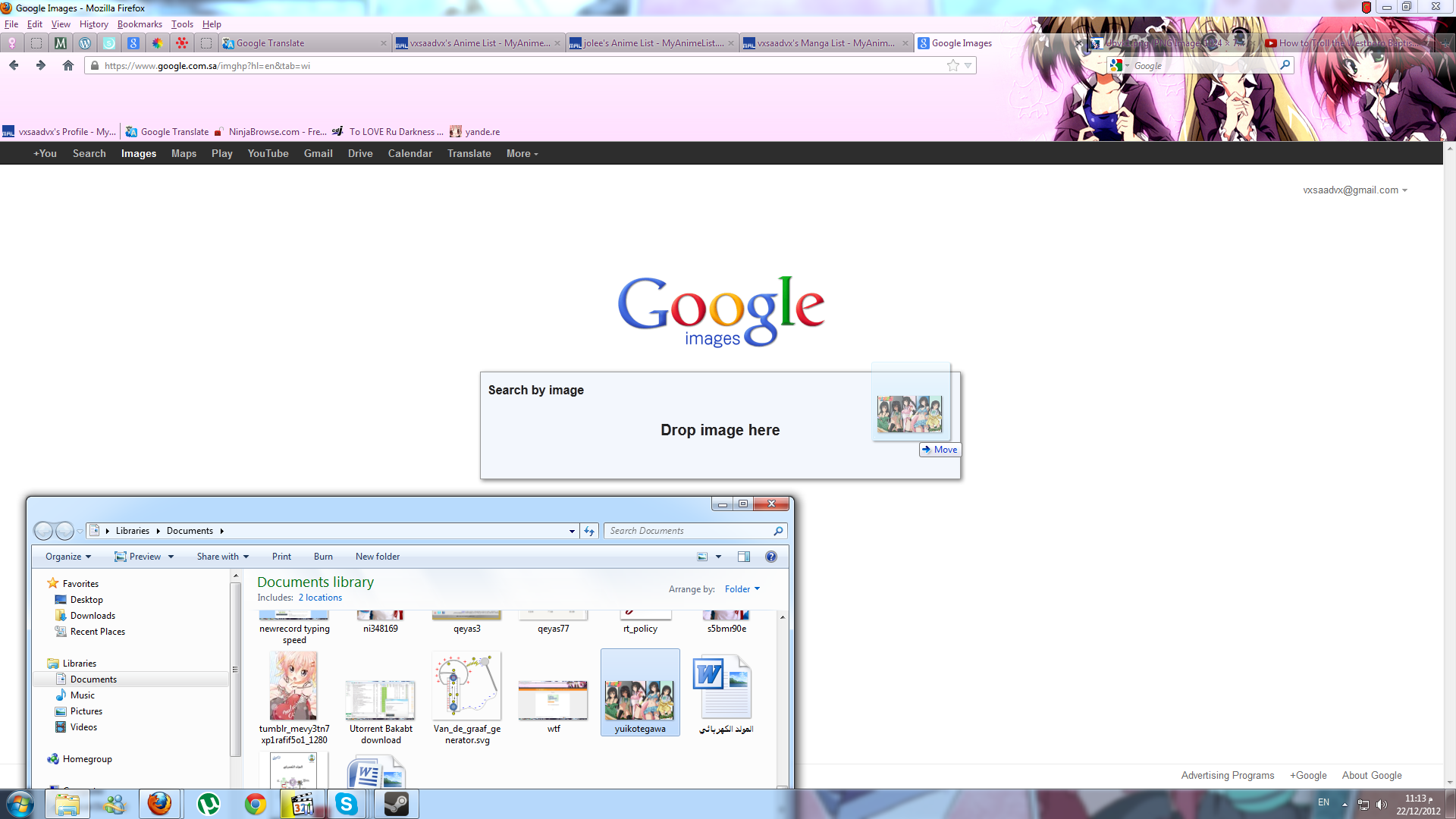
Task: Click the Search Documents input field
Action: pos(689,531)
